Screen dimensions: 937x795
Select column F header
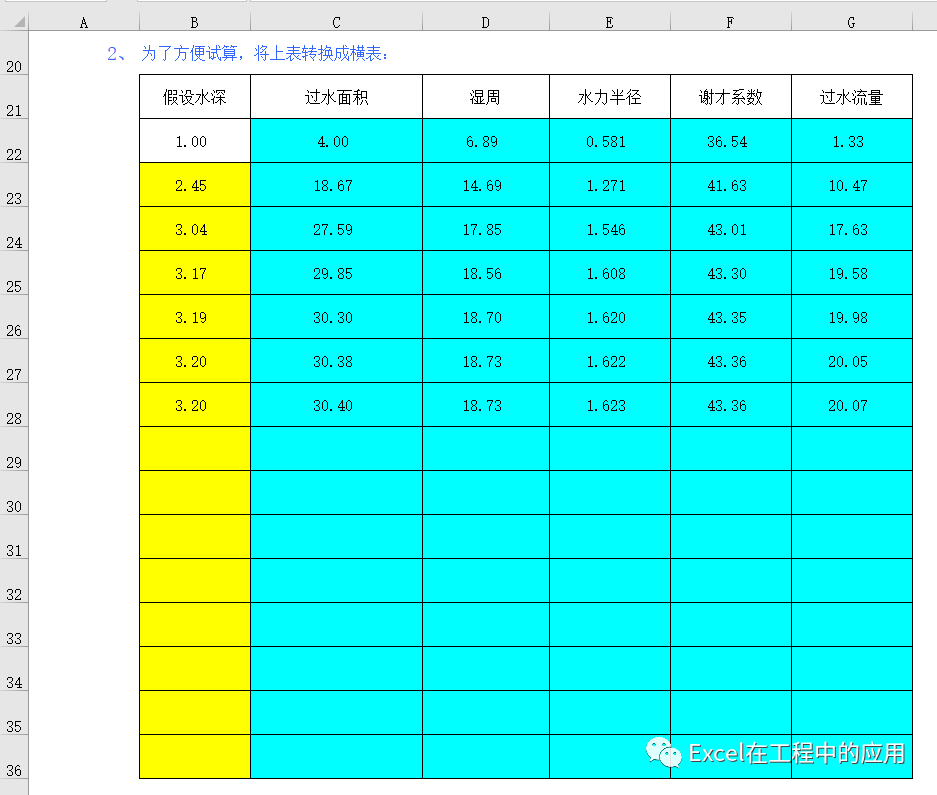point(731,23)
